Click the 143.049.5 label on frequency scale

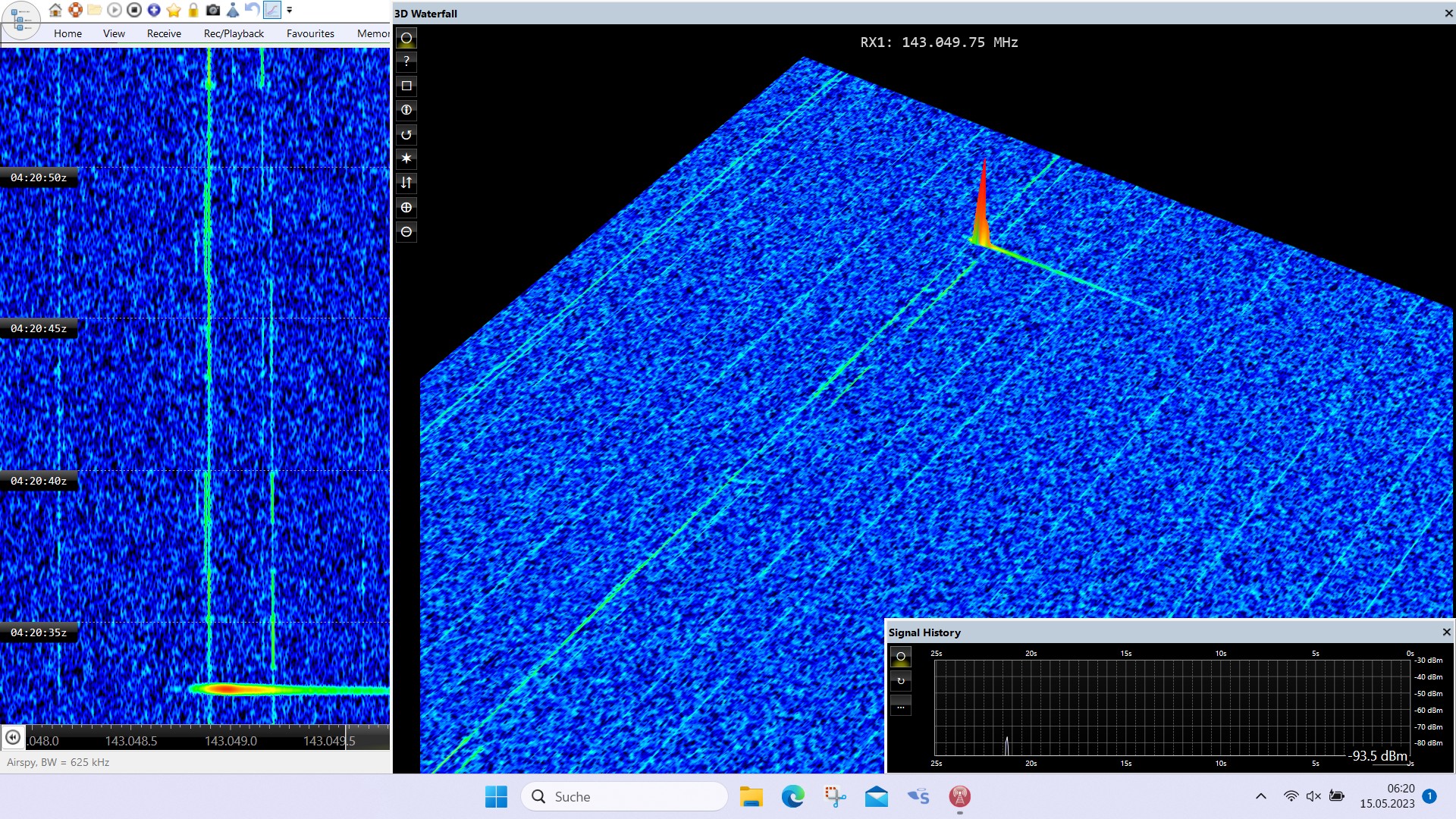point(329,741)
